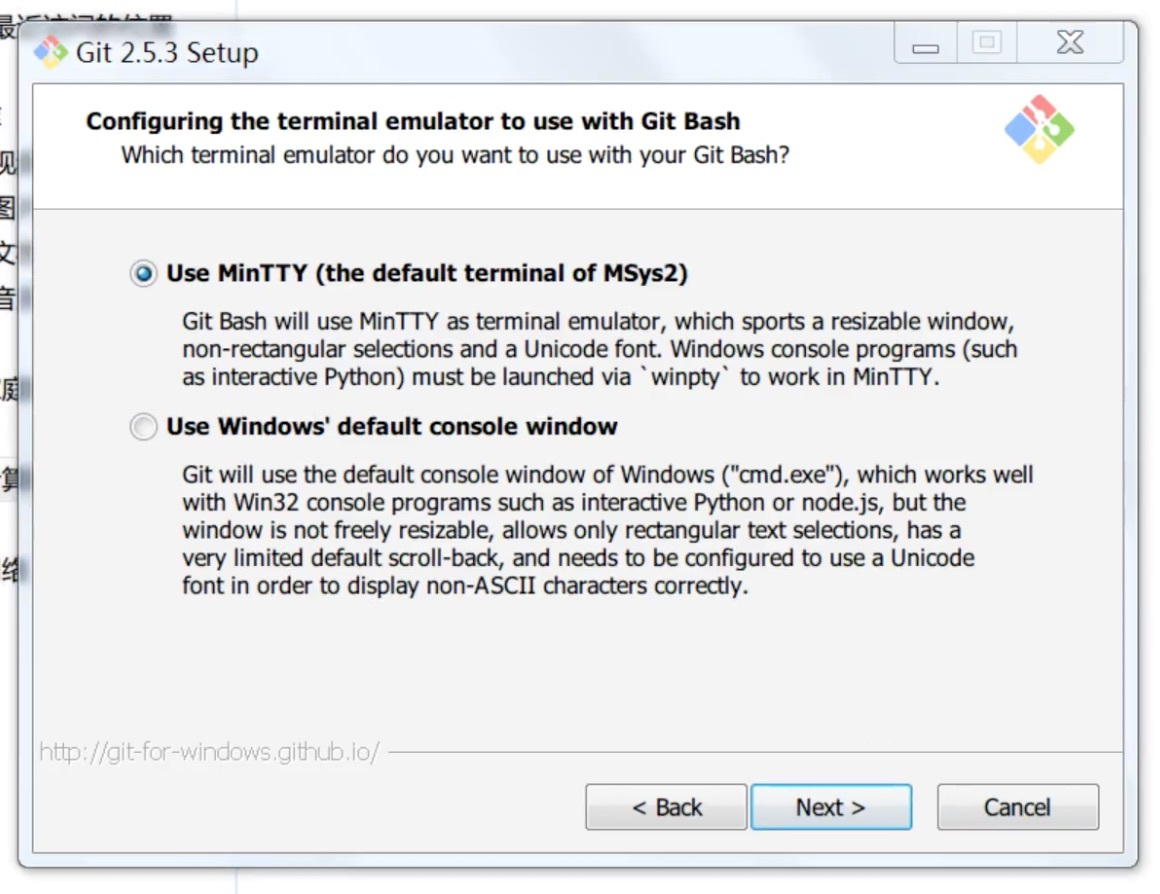
Task: Click the 'Which terminal emulator' subheading text
Action: tap(455, 156)
